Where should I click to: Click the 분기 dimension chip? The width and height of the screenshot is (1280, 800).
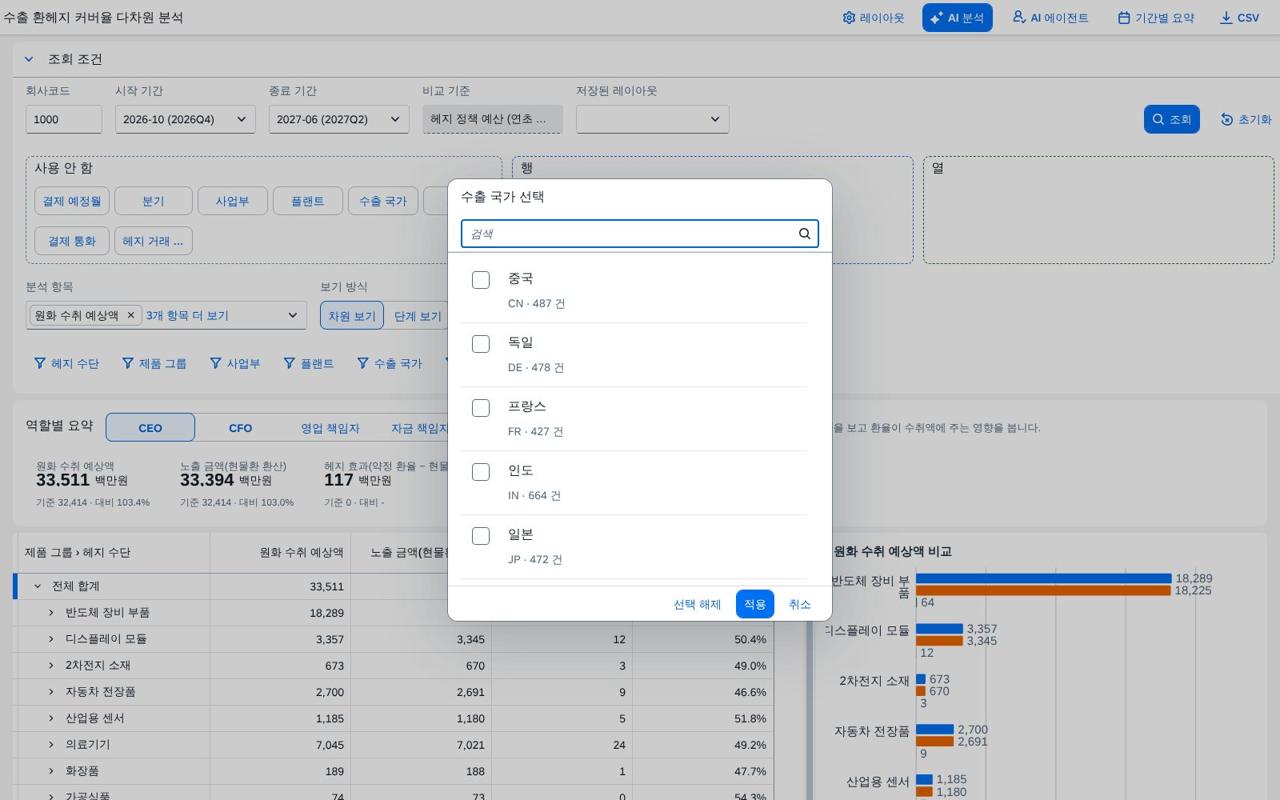(x=153, y=201)
